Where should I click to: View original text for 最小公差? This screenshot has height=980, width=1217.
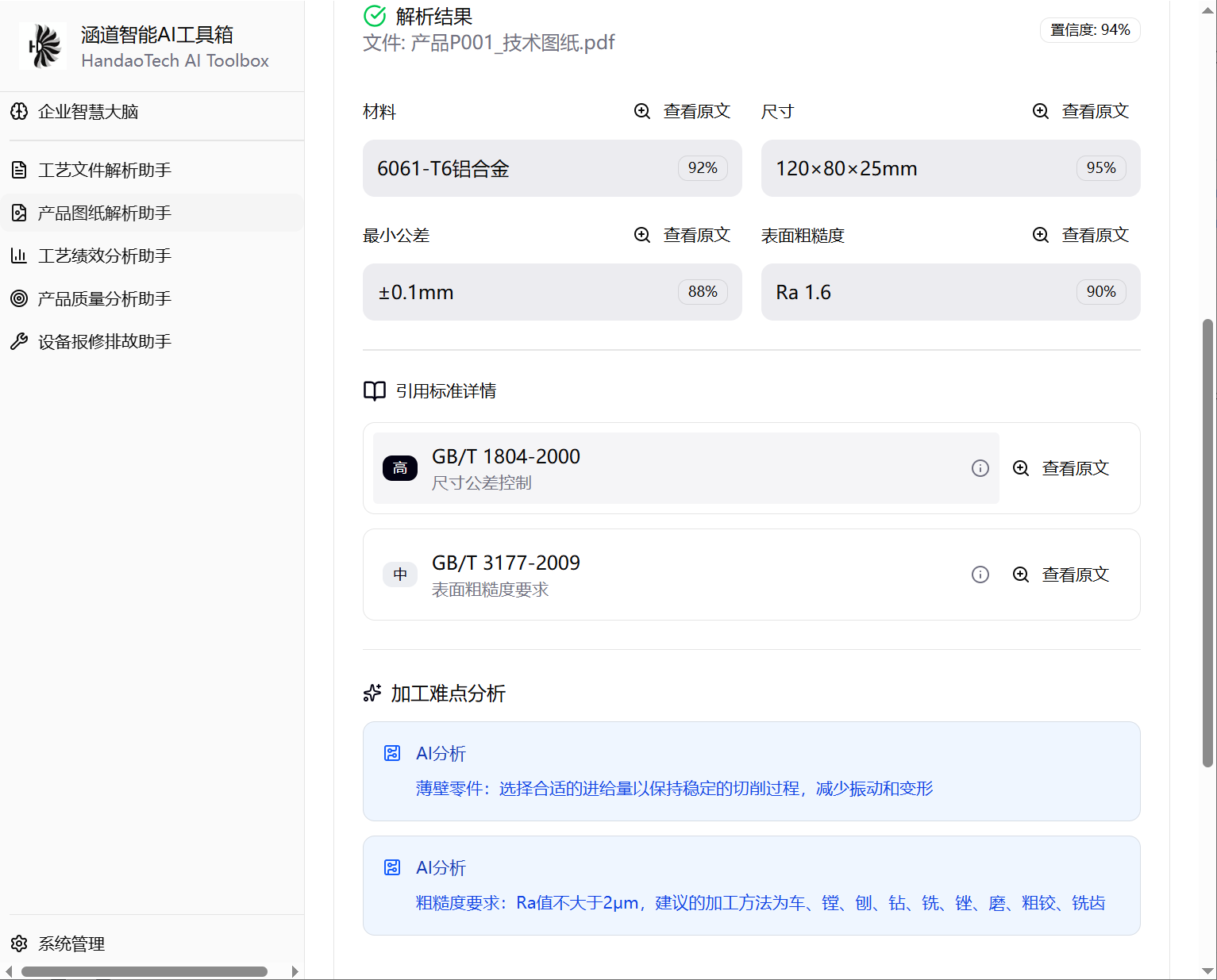(683, 235)
